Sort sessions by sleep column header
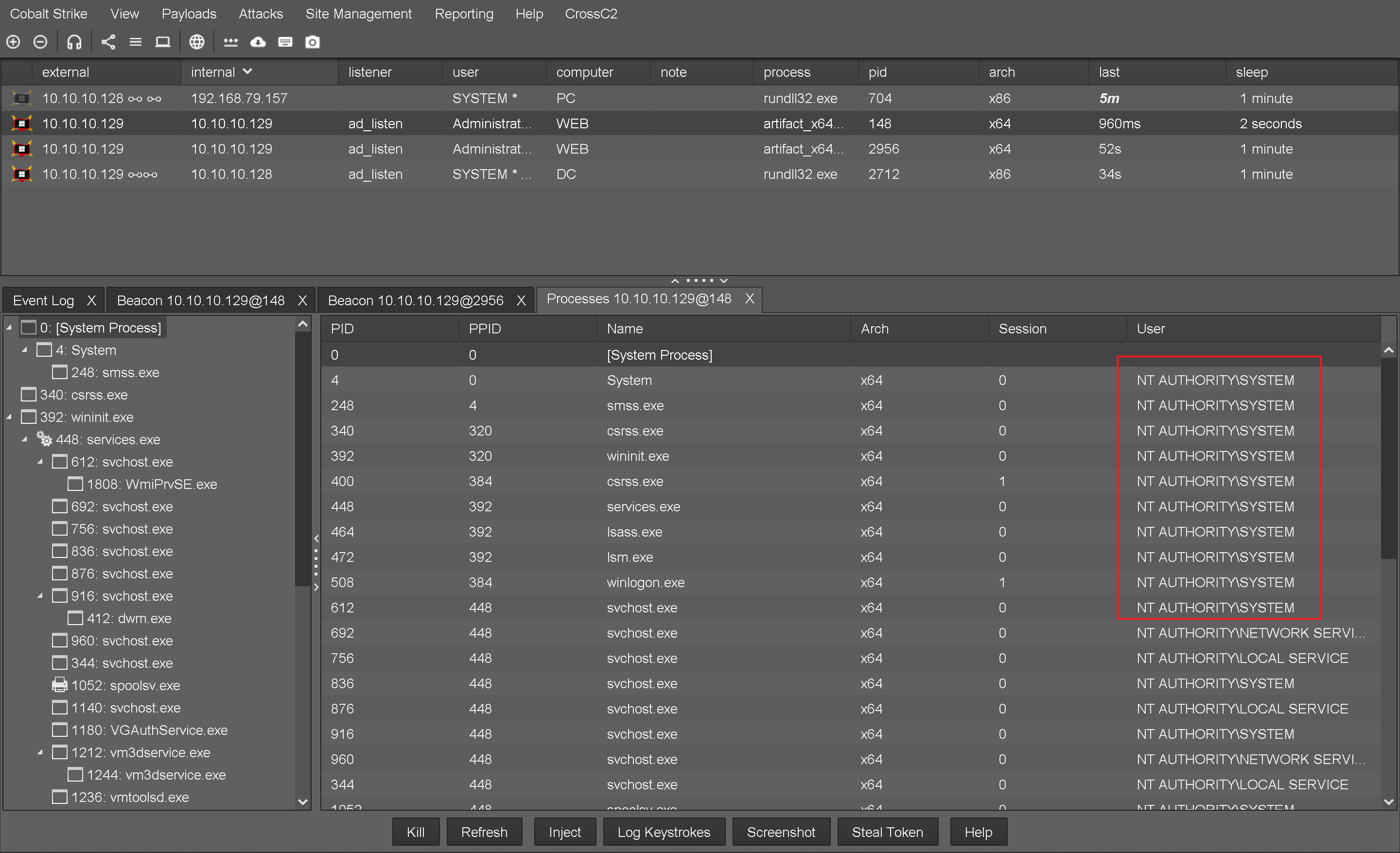This screenshot has width=1400, height=853. 1312,72
